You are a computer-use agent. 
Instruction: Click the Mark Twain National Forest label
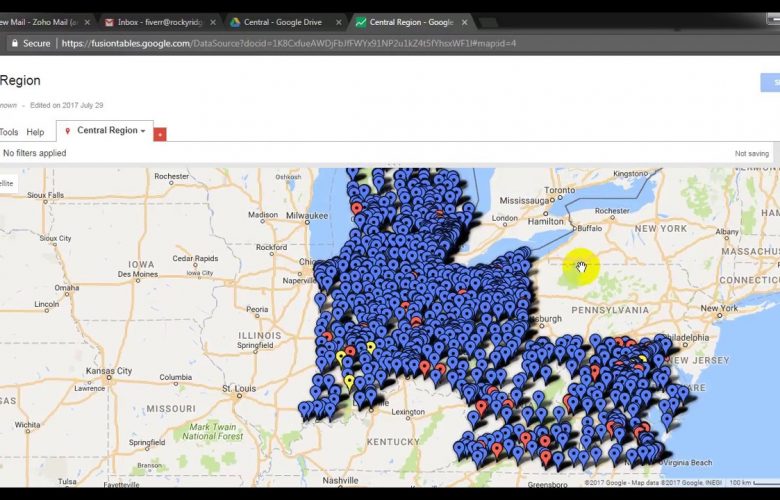(x=212, y=431)
